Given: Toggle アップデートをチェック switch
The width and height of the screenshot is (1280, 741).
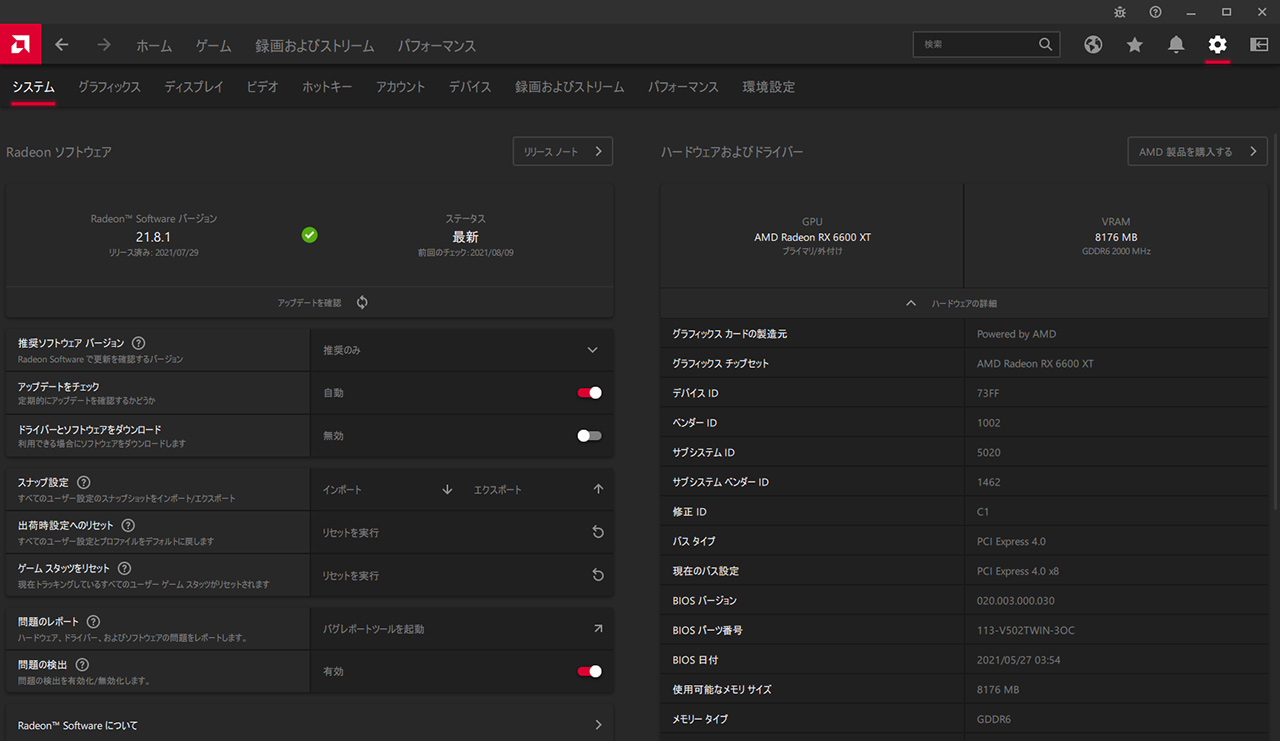Looking at the screenshot, I should point(590,393).
